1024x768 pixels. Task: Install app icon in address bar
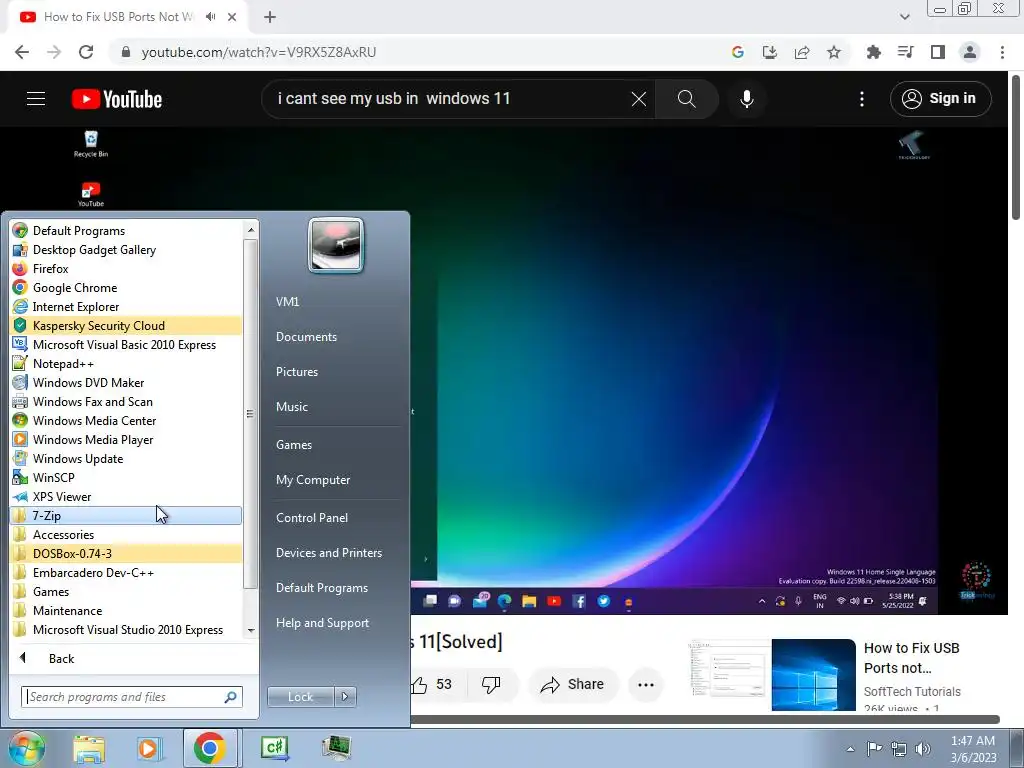pyautogui.click(x=770, y=52)
